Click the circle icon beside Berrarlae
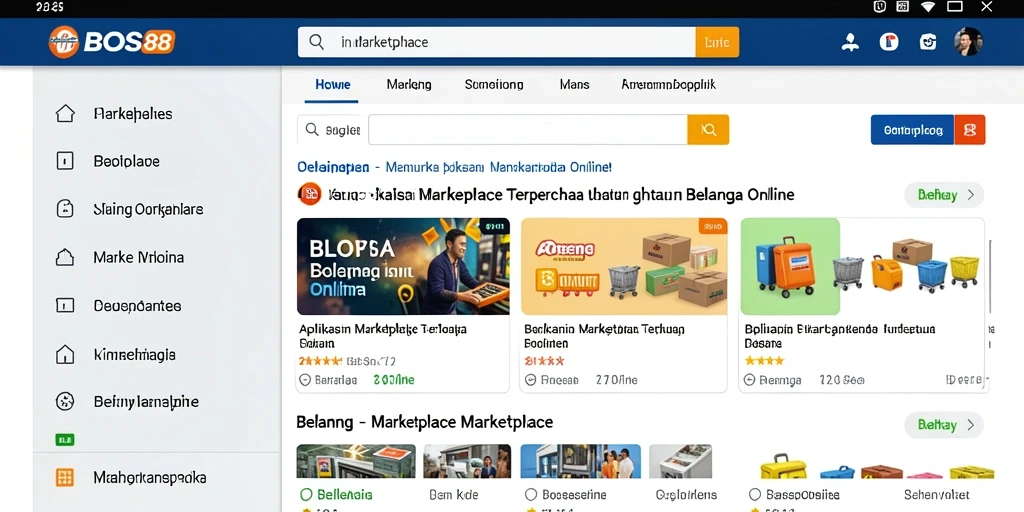Viewport: 1024px width, 512px height. pyautogui.click(x=304, y=379)
